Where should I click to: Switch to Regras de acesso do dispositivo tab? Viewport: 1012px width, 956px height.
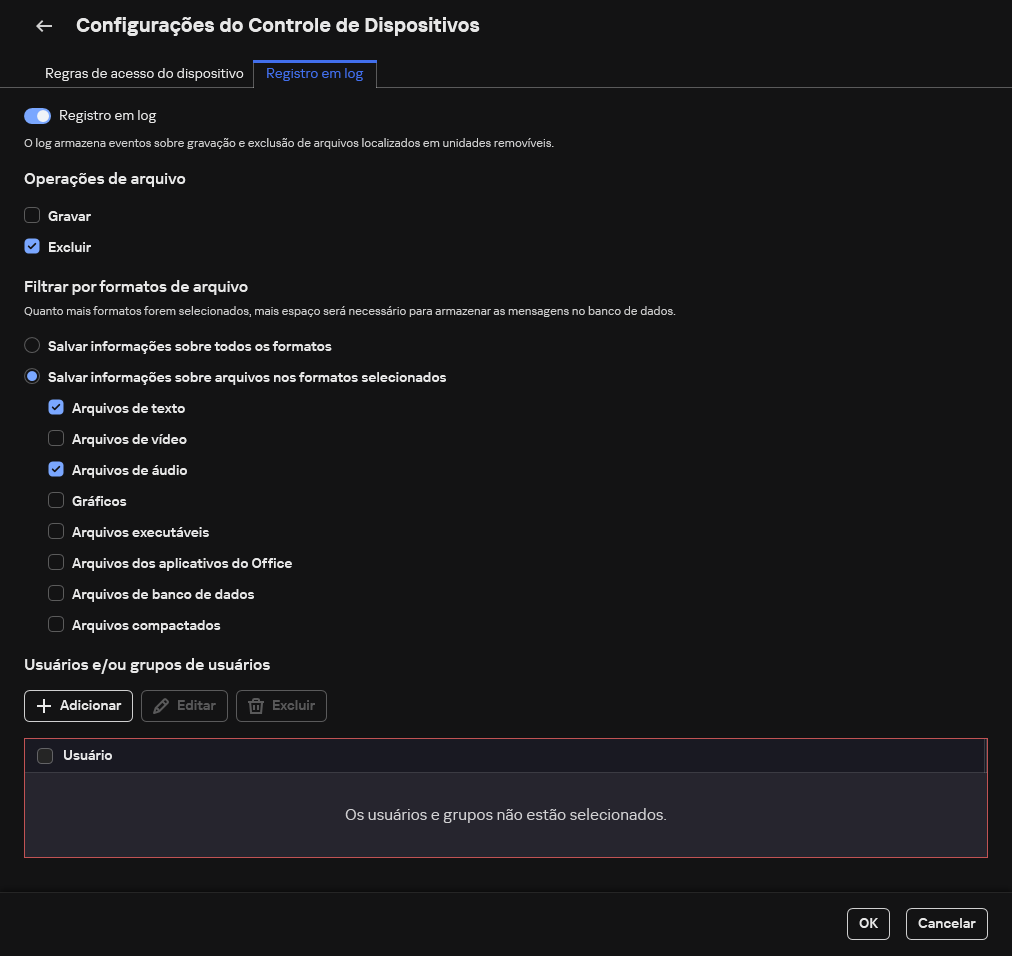[143, 73]
